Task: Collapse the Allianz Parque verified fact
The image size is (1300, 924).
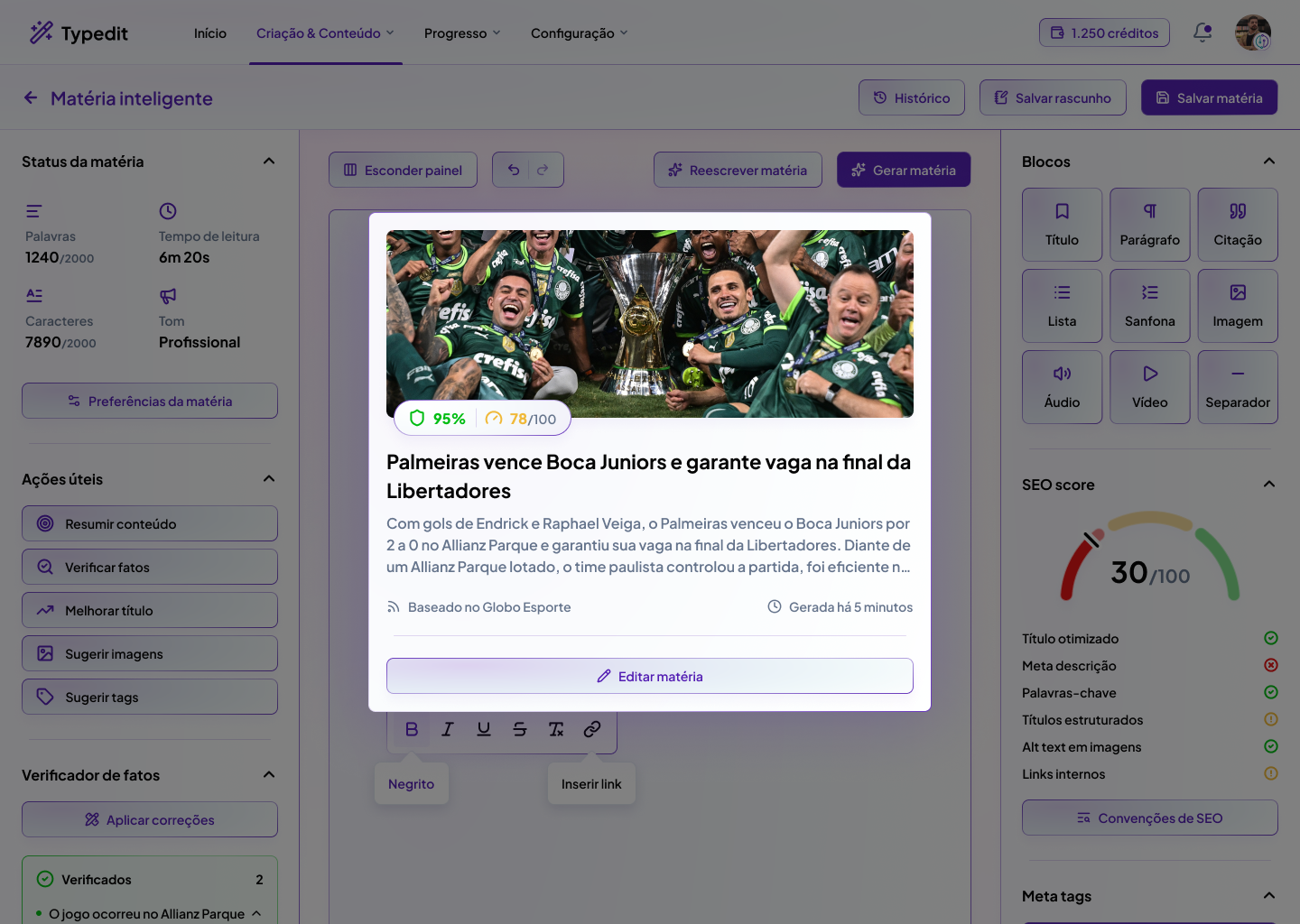Action: click(x=256, y=913)
